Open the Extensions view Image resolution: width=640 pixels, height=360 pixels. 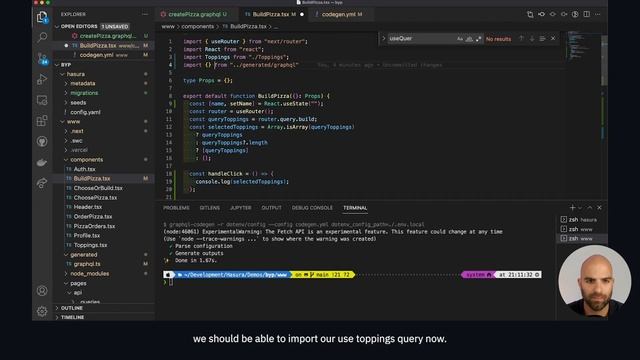42,121
